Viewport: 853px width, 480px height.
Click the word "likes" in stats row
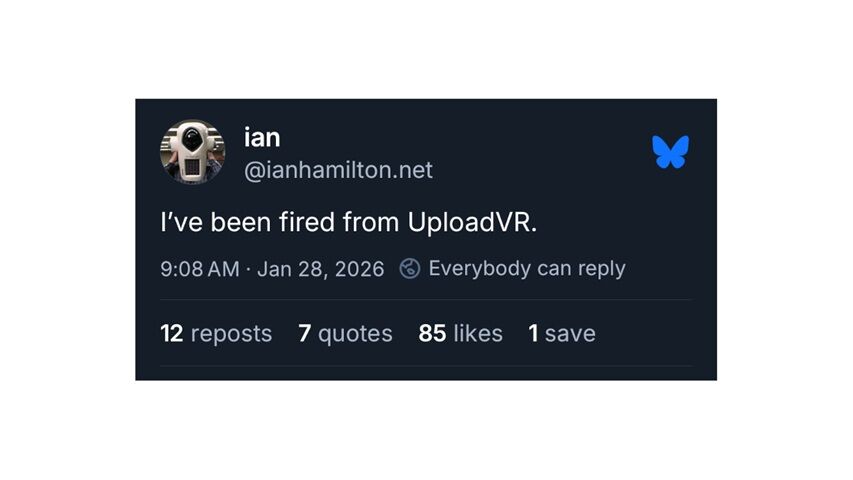(478, 333)
